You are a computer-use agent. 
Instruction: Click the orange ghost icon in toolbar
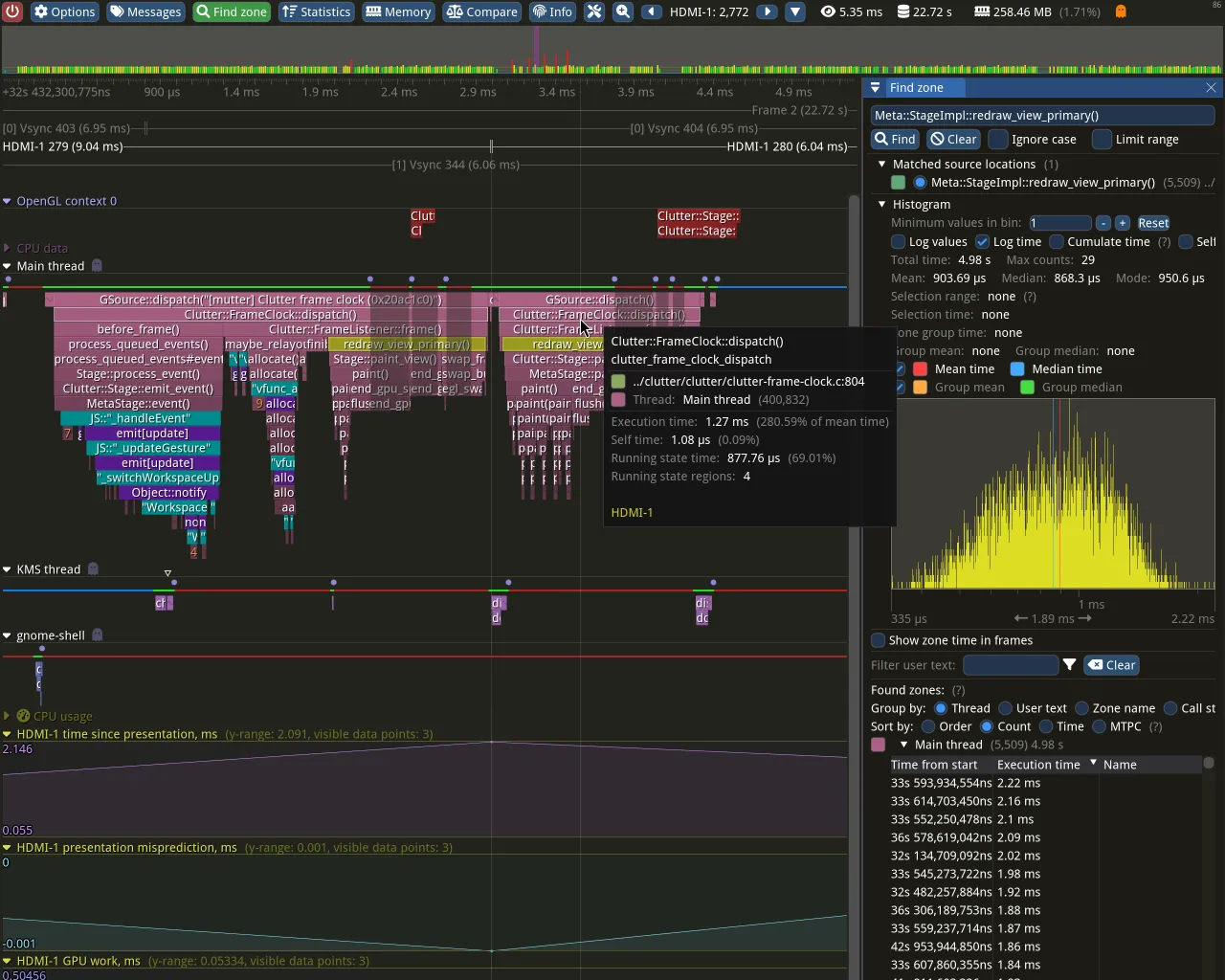tap(1121, 11)
